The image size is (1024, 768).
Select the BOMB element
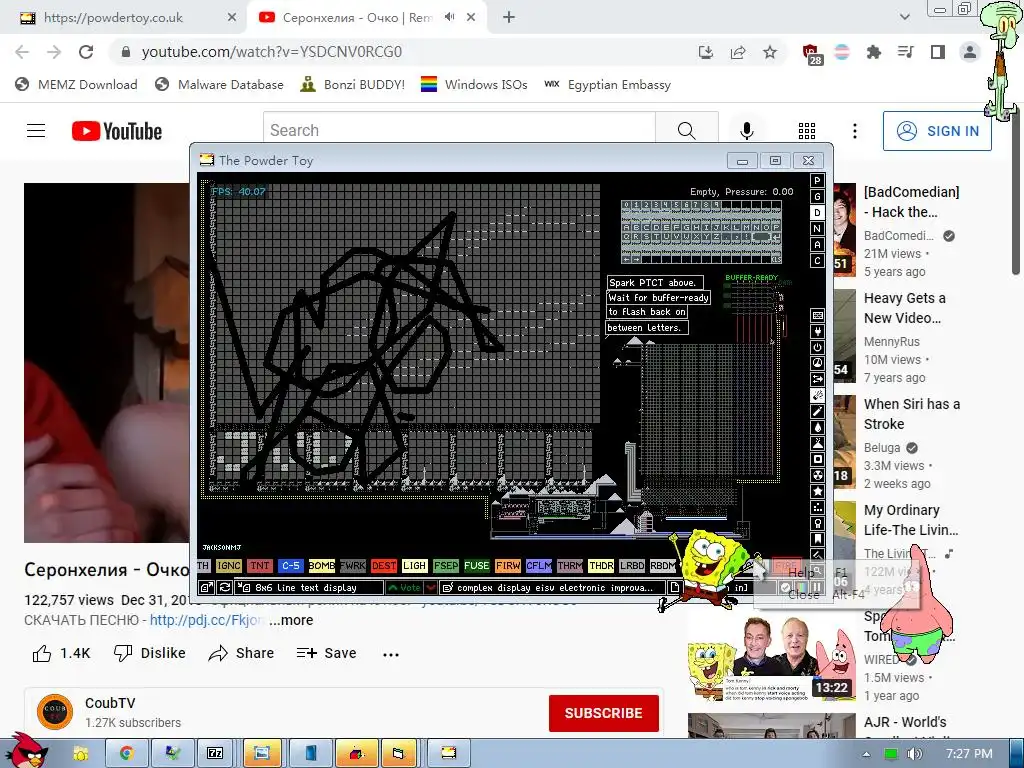point(321,566)
